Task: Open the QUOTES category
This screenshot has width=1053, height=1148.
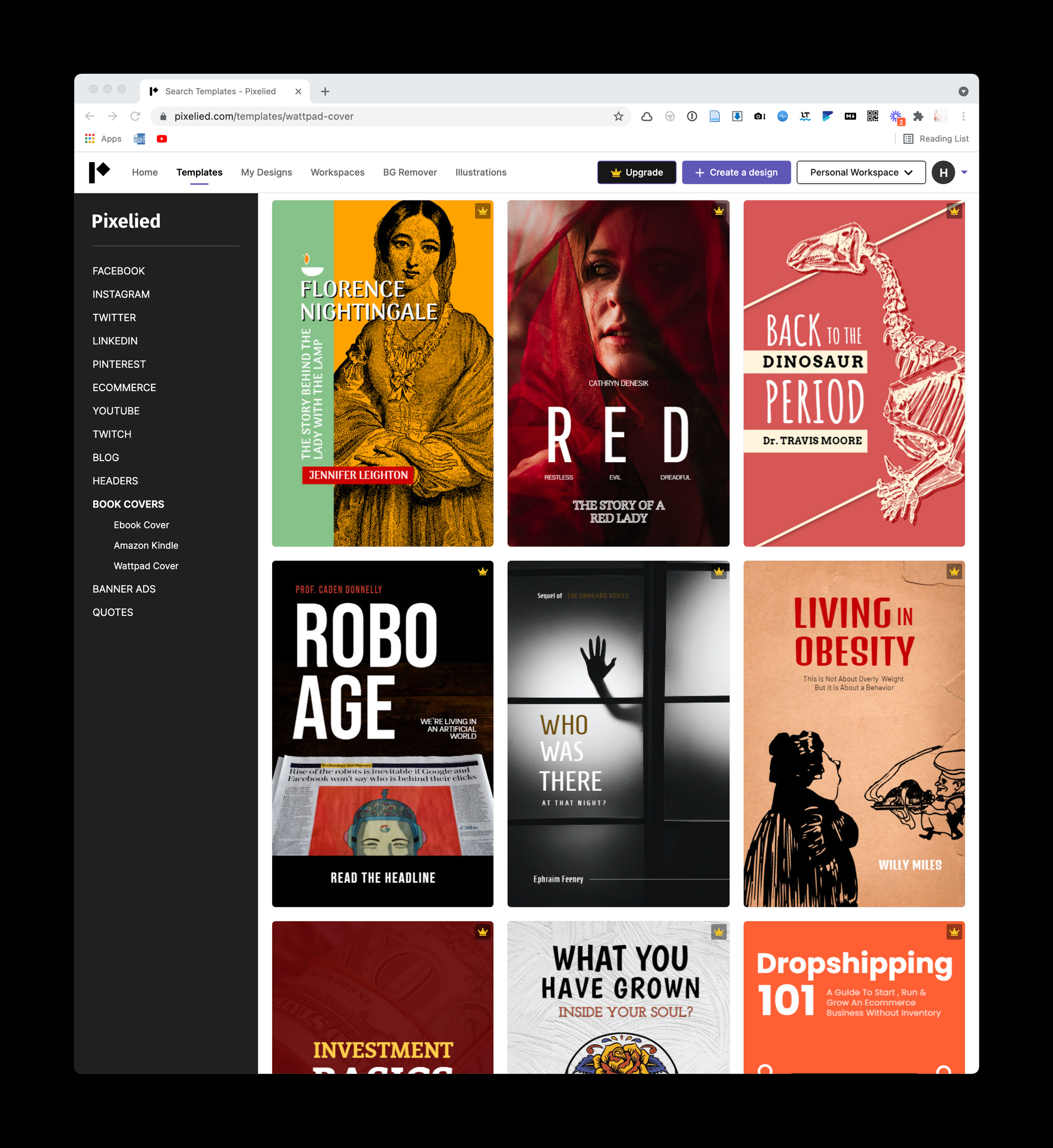Action: [x=113, y=613]
